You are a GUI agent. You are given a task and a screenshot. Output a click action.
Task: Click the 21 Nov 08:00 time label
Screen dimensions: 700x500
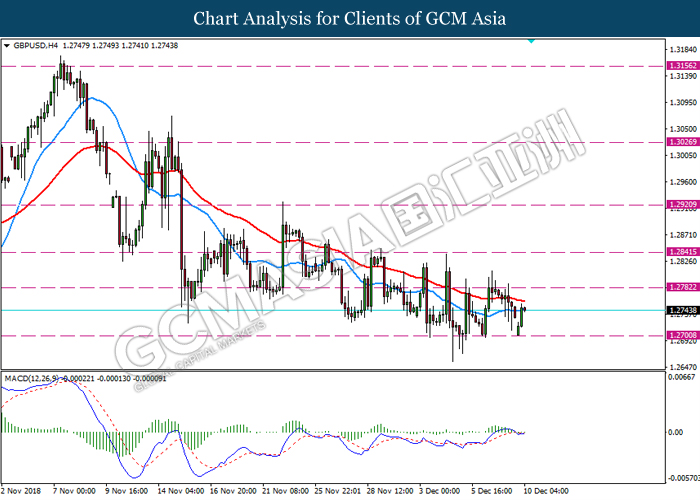[x=285, y=491]
